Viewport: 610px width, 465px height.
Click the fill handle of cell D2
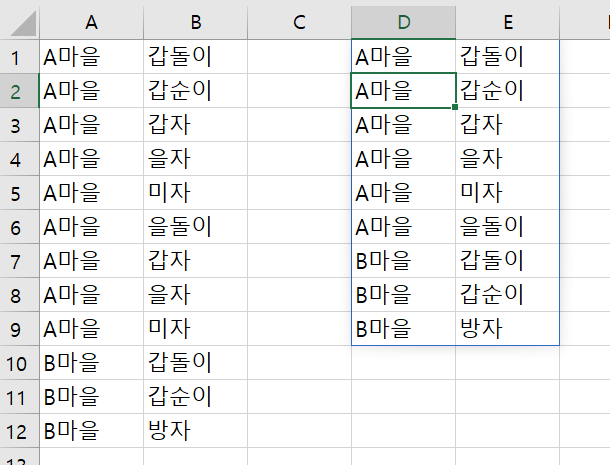[x=455, y=107]
